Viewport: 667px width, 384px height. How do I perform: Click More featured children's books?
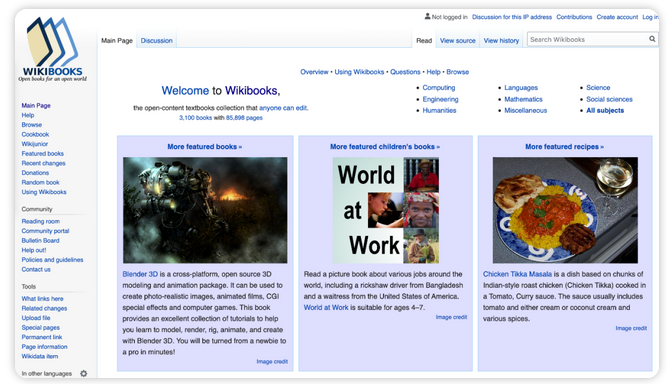point(385,146)
